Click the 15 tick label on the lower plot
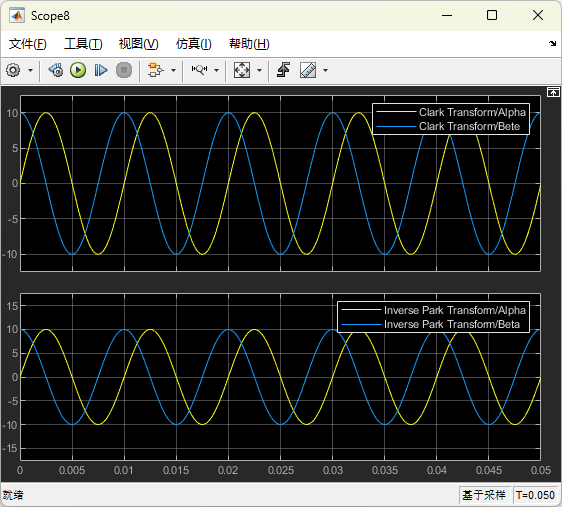This screenshot has width=562, height=507. point(12,306)
